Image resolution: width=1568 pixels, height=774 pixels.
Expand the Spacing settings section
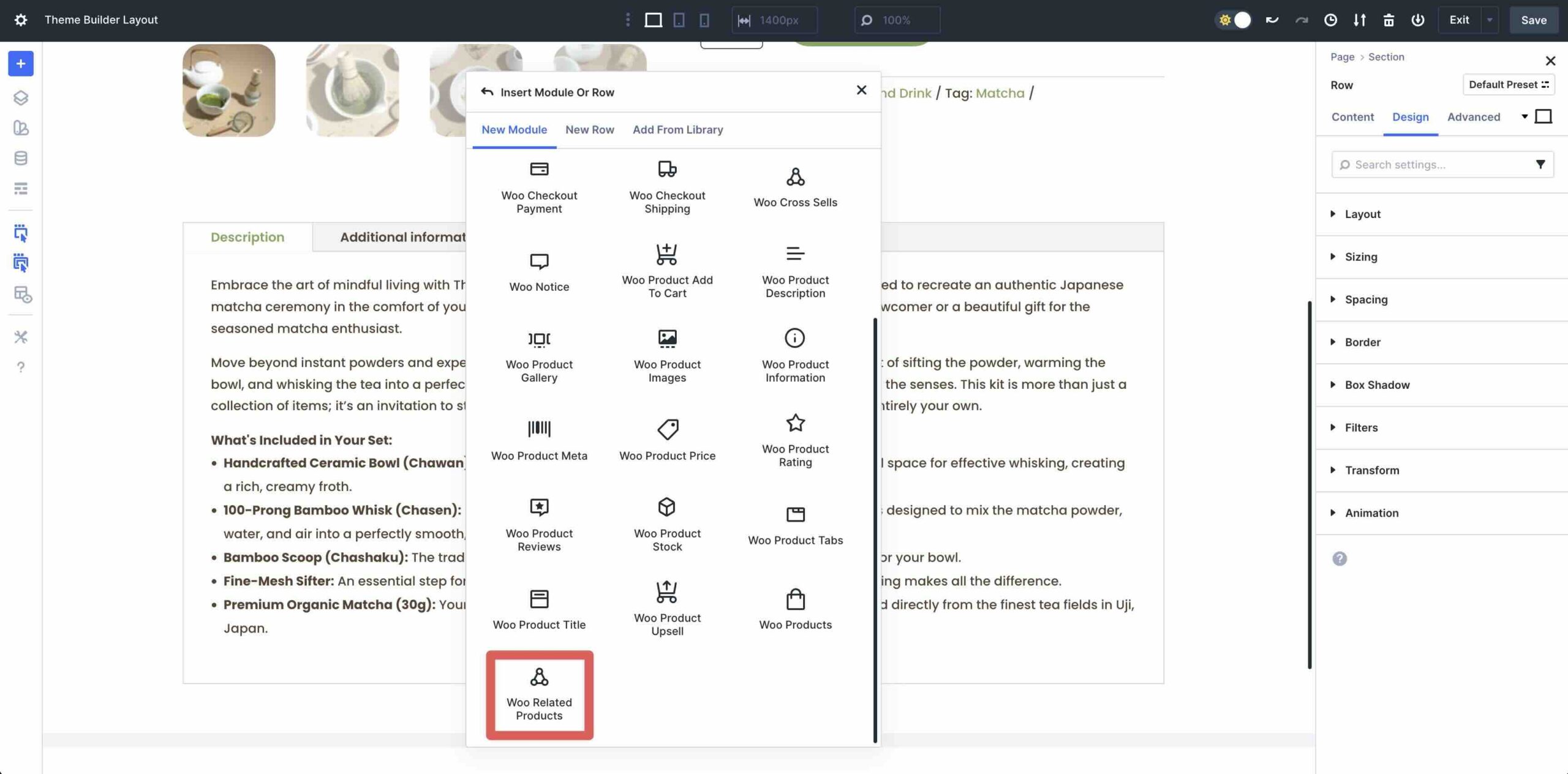coord(1367,299)
